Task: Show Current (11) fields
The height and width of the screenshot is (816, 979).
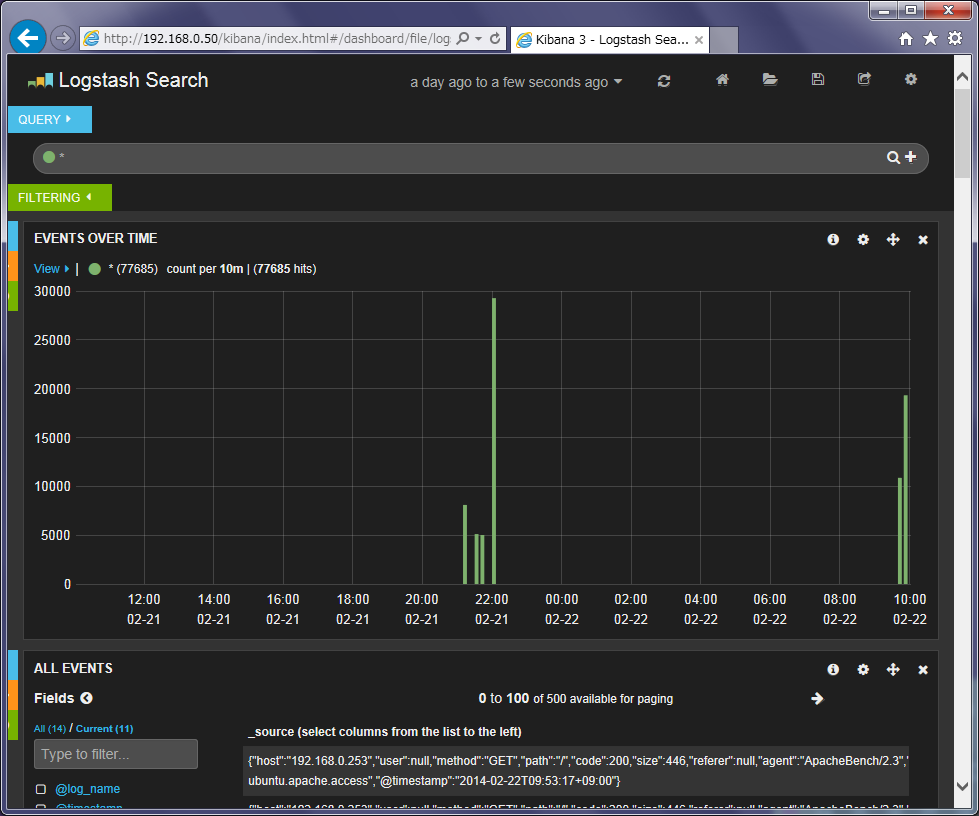Action: (104, 729)
